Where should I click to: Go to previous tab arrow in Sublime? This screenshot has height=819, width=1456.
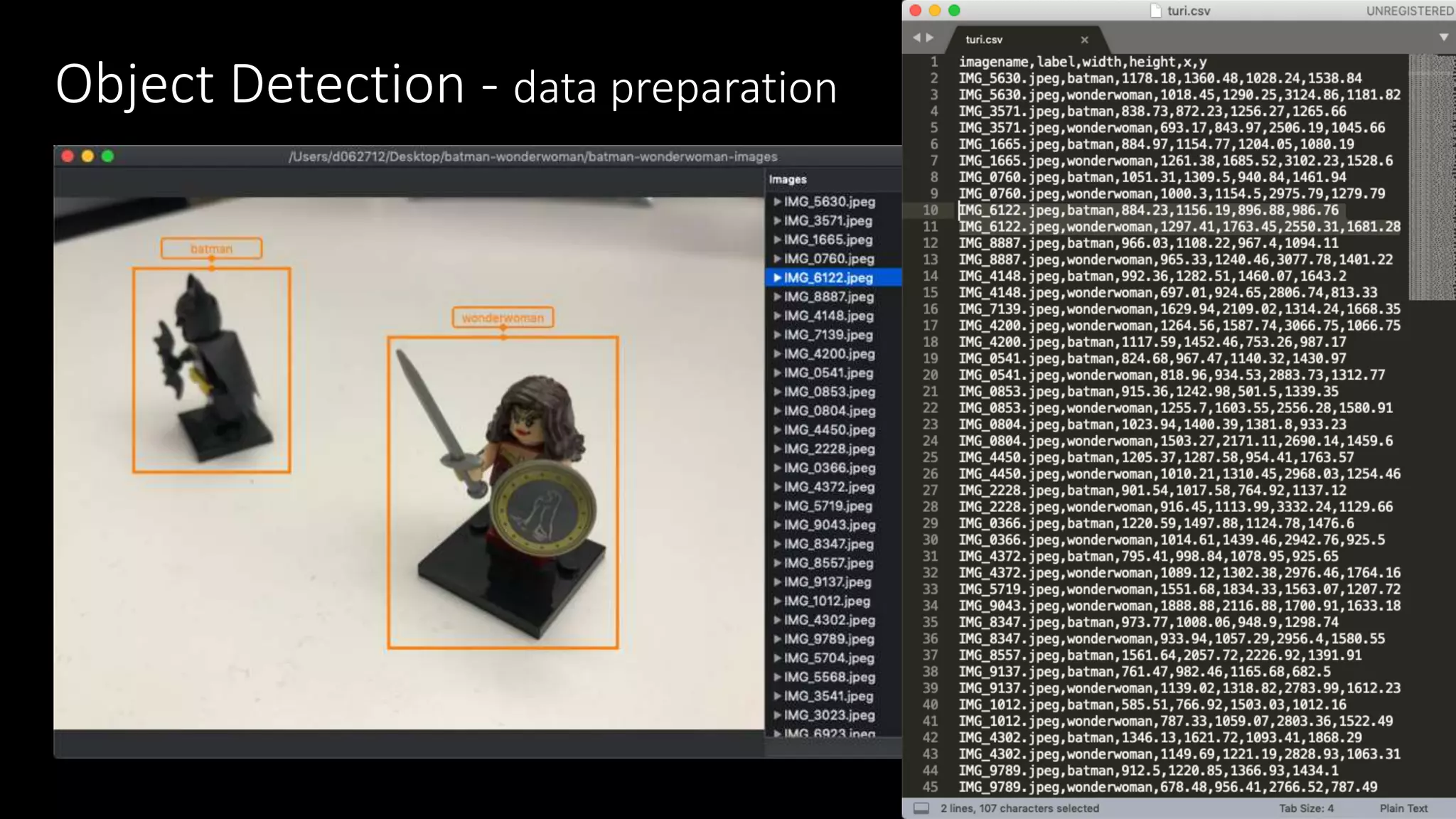(x=916, y=37)
